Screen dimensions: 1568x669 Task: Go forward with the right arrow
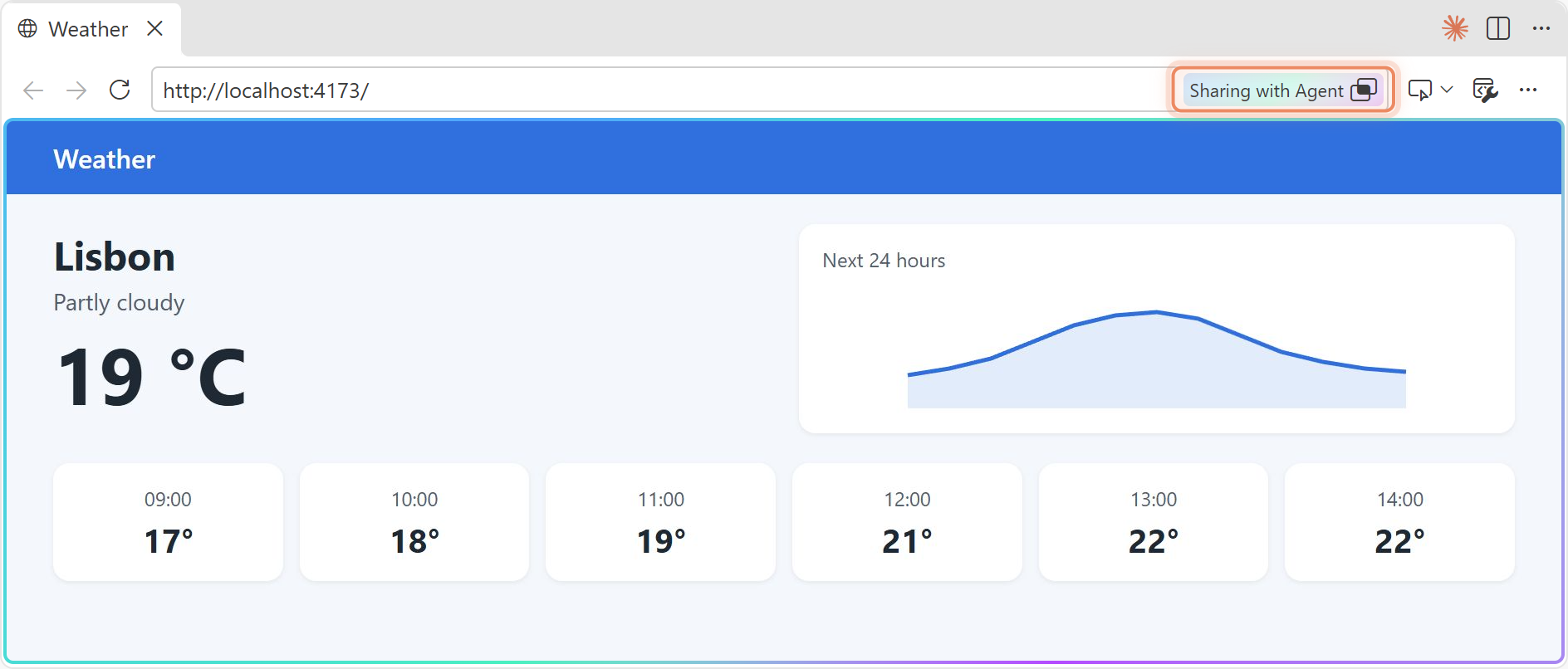(x=76, y=90)
